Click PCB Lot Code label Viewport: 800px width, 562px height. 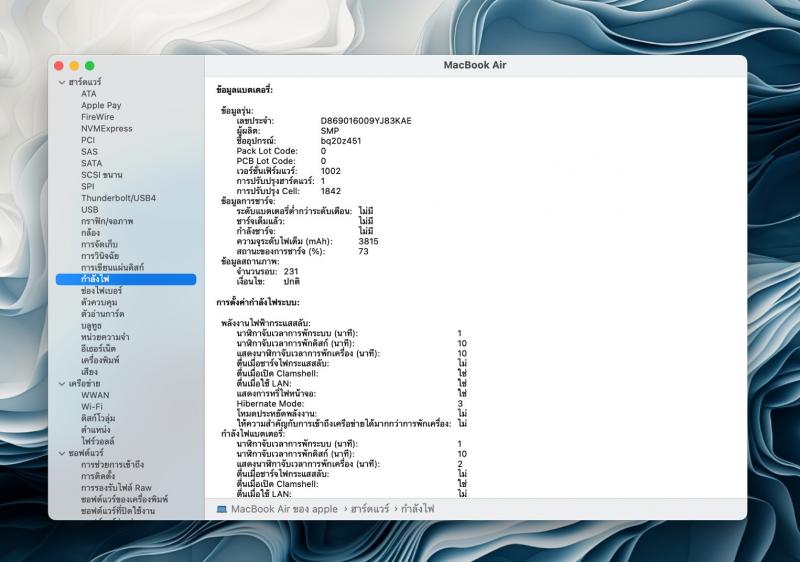click(x=266, y=161)
